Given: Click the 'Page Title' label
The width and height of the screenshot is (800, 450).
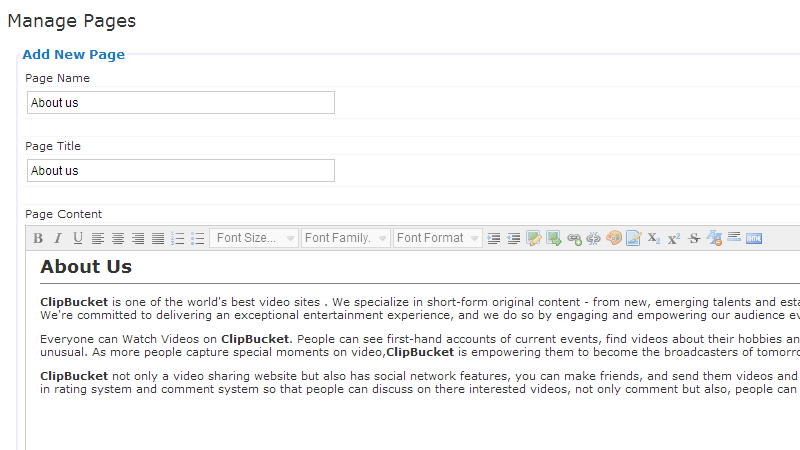Looking at the screenshot, I should pos(53,146).
